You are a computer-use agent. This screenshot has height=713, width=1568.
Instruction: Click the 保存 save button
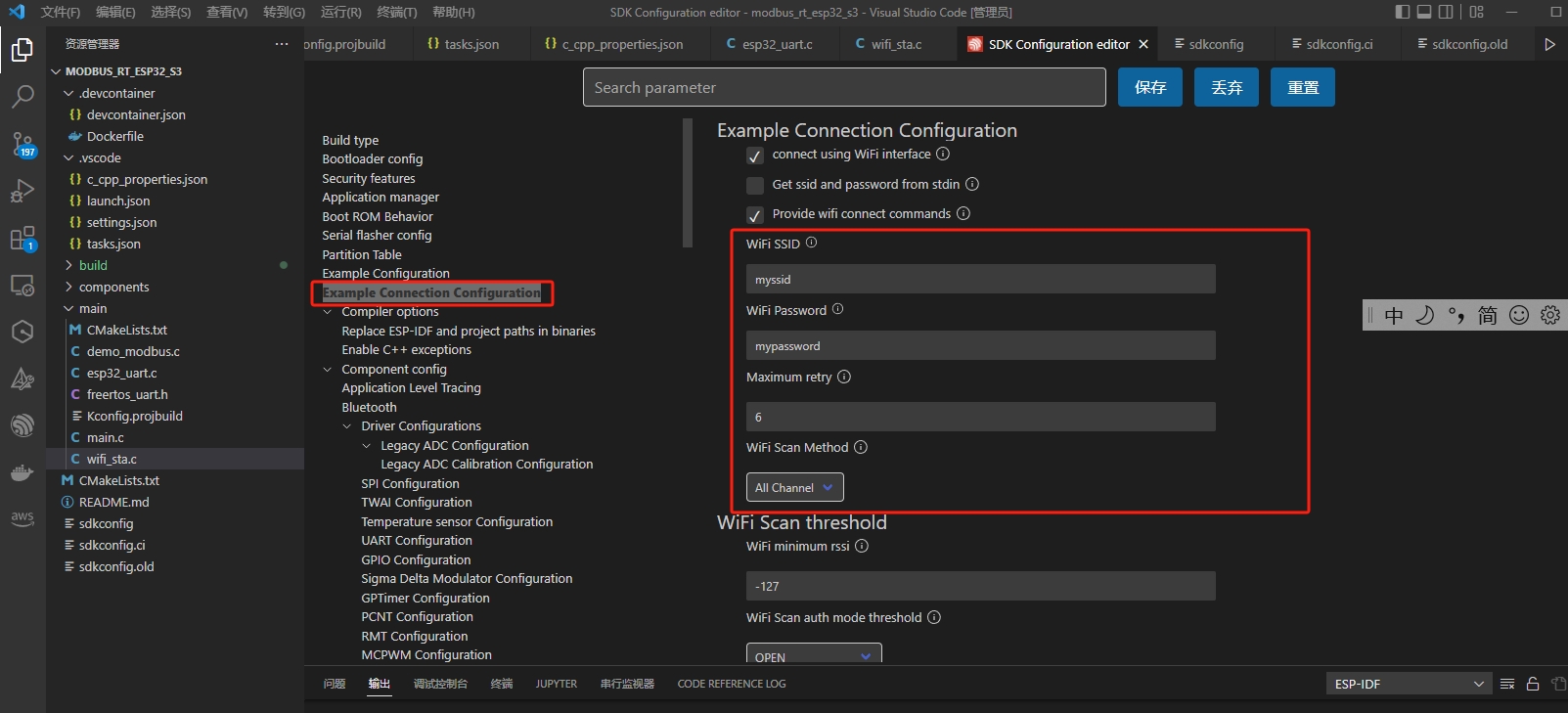1150,87
